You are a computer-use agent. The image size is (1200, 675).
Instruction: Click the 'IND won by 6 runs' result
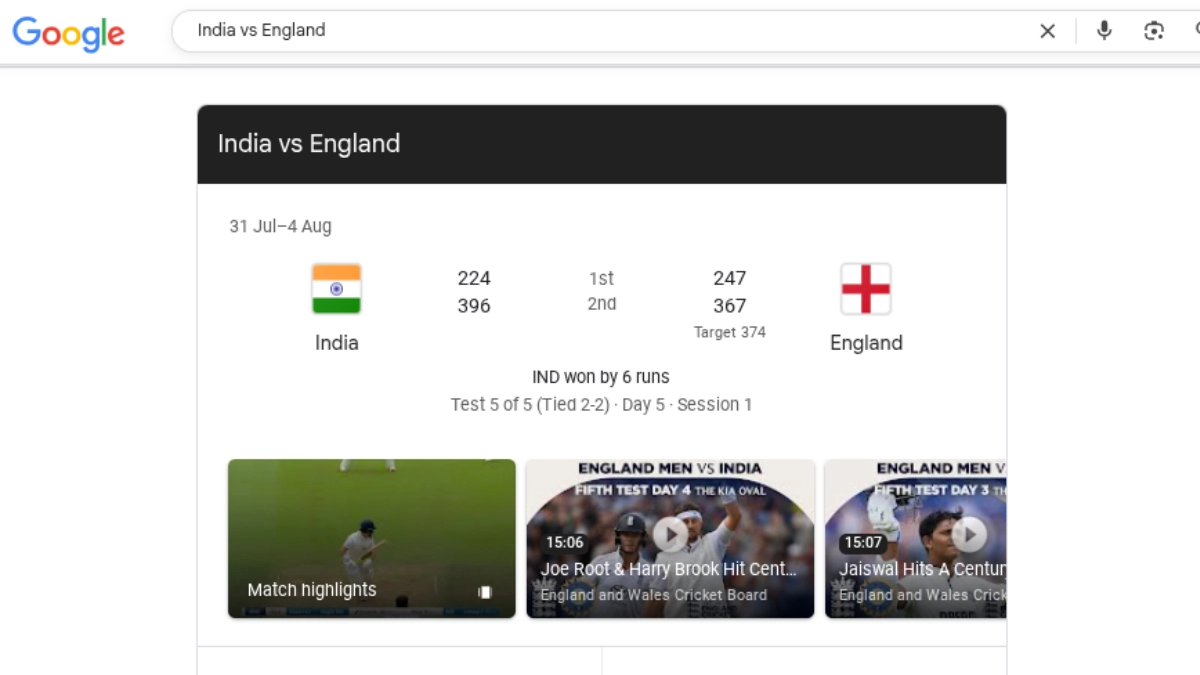point(600,377)
